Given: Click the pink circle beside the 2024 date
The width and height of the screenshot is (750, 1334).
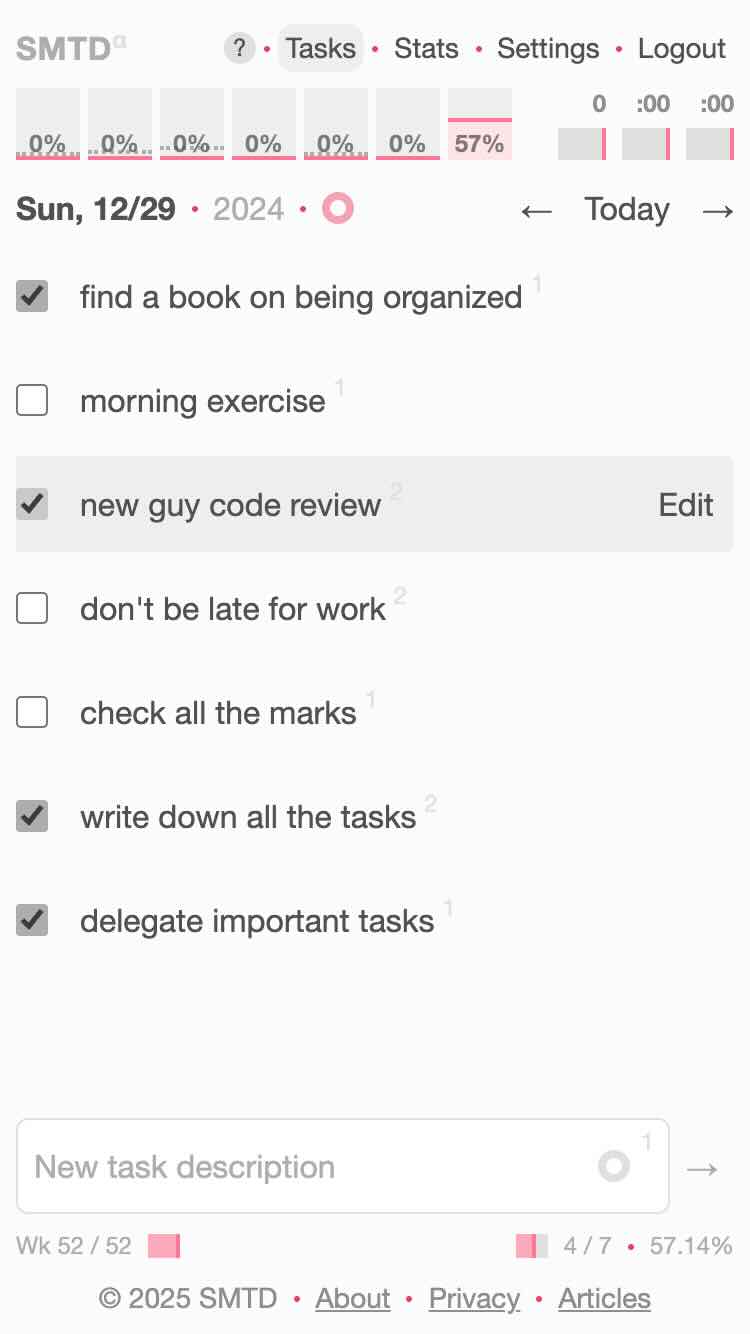Looking at the screenshot, I should (338, 209).
